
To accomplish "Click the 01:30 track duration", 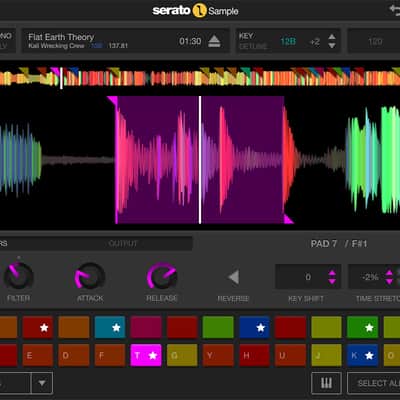I will tap(190, 41).
